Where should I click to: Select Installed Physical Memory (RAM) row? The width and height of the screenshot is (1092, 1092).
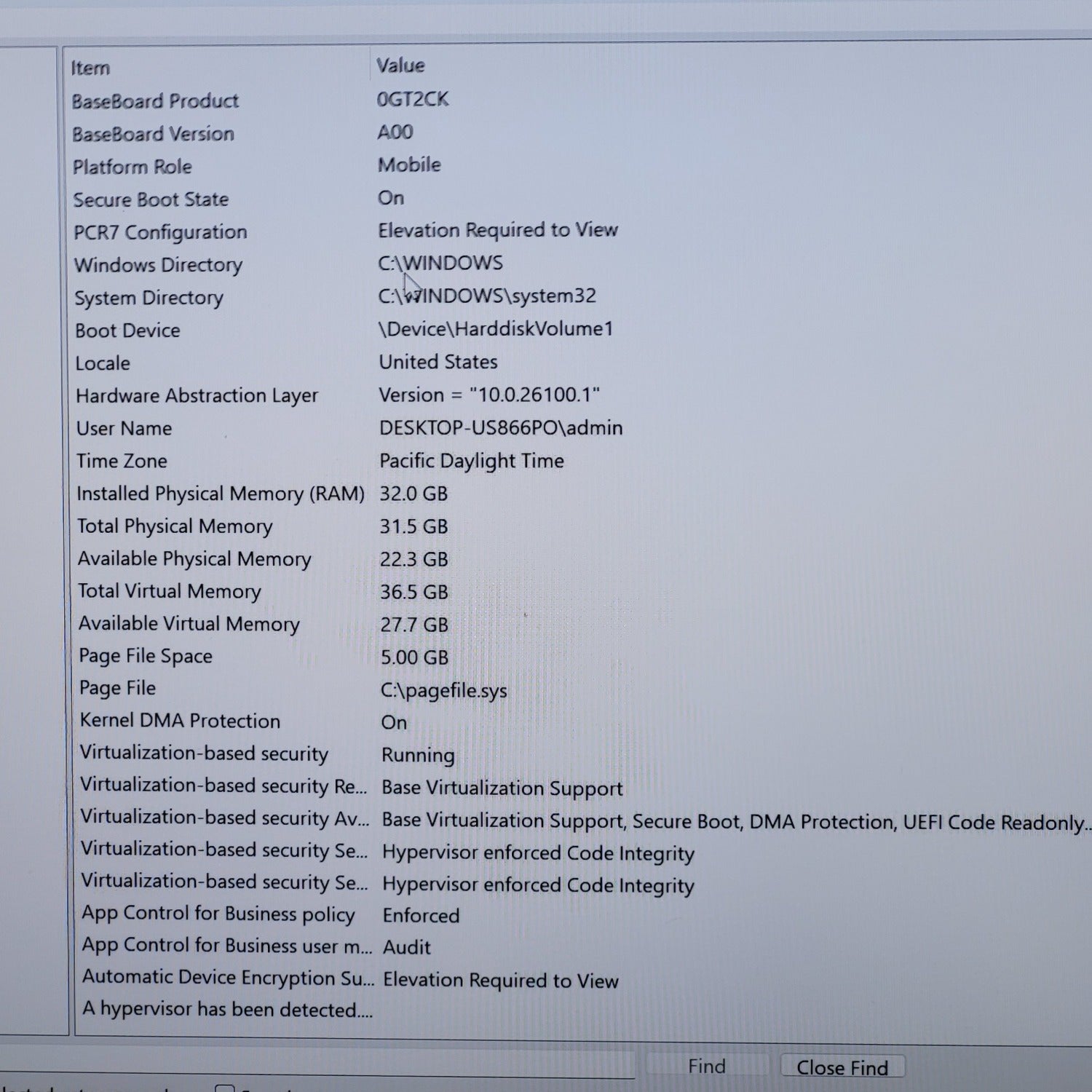[220, 494]
